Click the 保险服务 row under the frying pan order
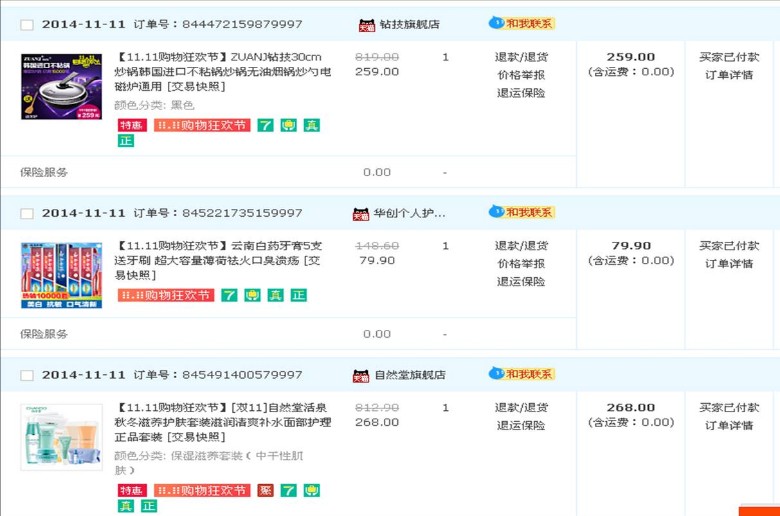This screenshot has height=516, width=780. [289, 172]
